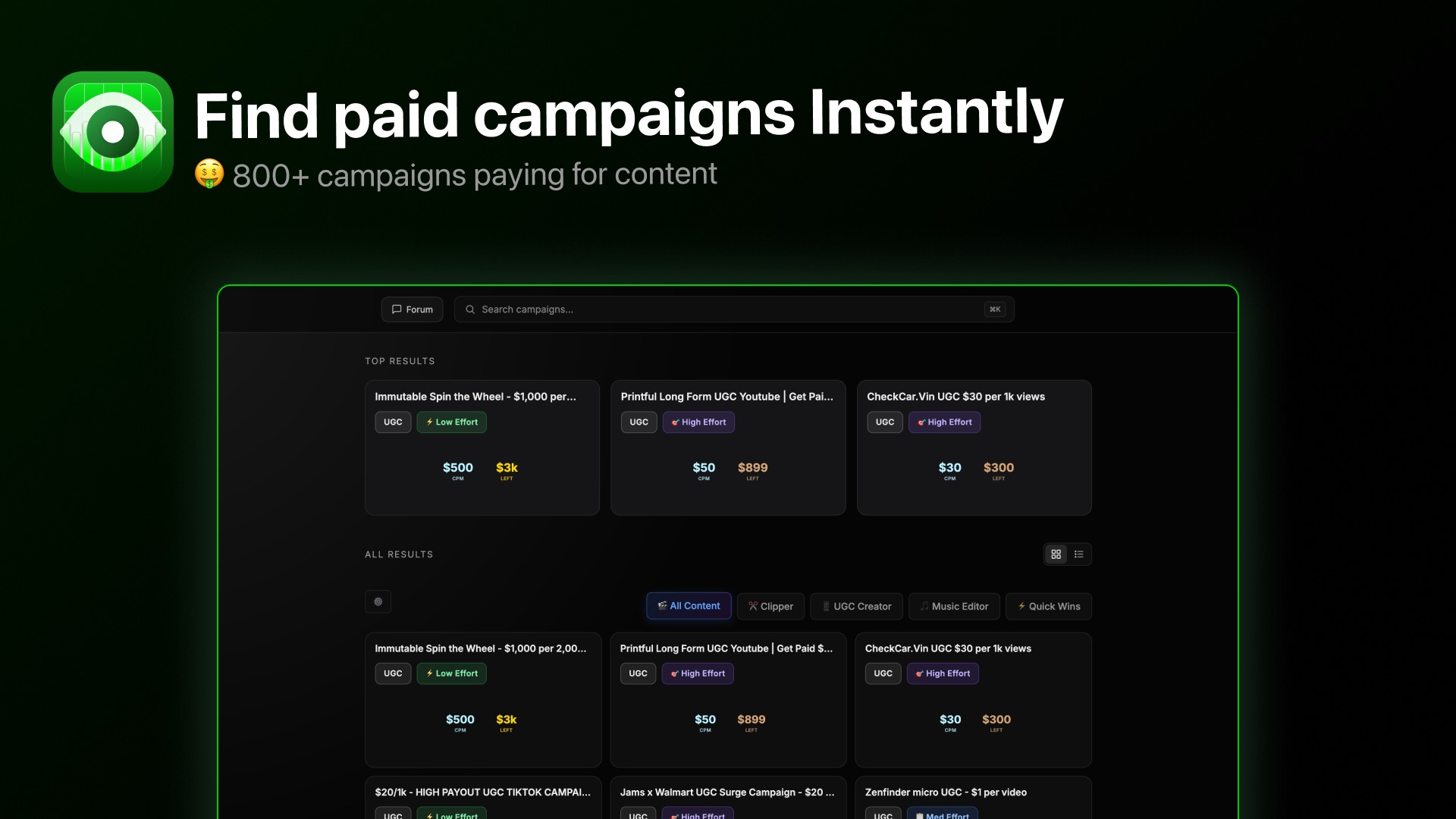Show Quick Wins campaigns
This screenshot has width=1456, height=819.
pyautogui.click(x=1048, y=607)
